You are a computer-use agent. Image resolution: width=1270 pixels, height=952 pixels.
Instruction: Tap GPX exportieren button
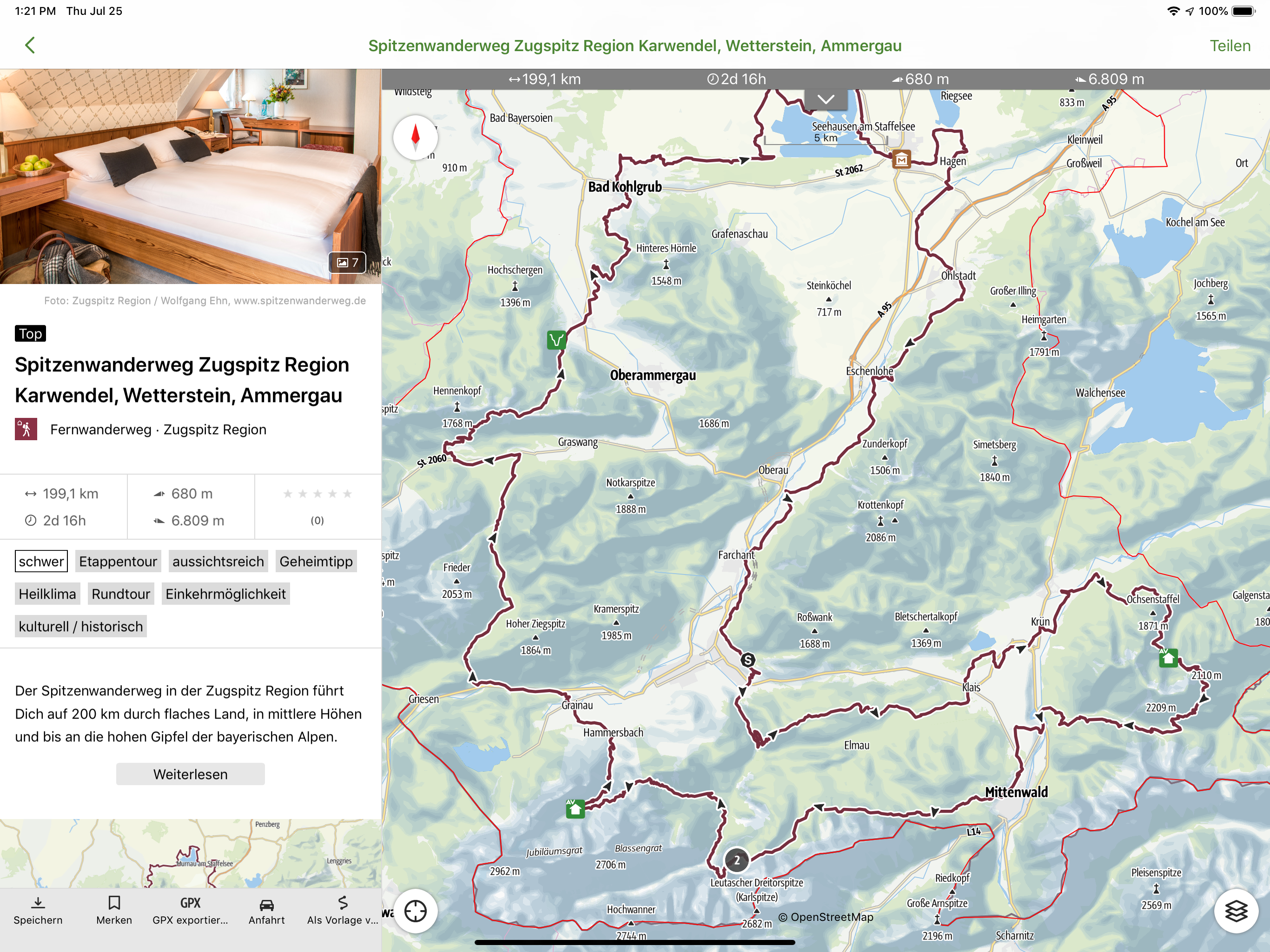(x=190, y=910)
